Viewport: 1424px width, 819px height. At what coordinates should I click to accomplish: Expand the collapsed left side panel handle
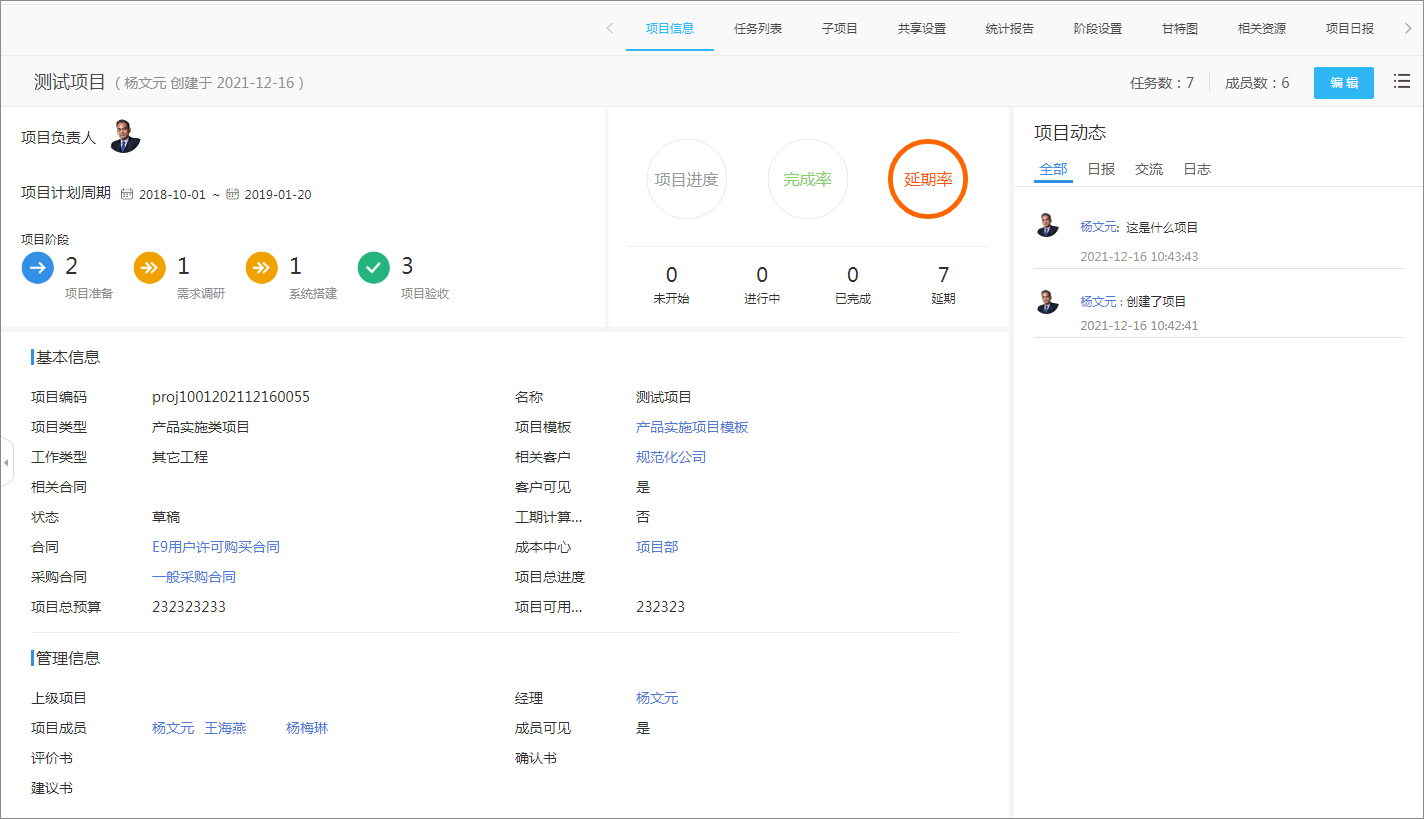click(6, 462)
